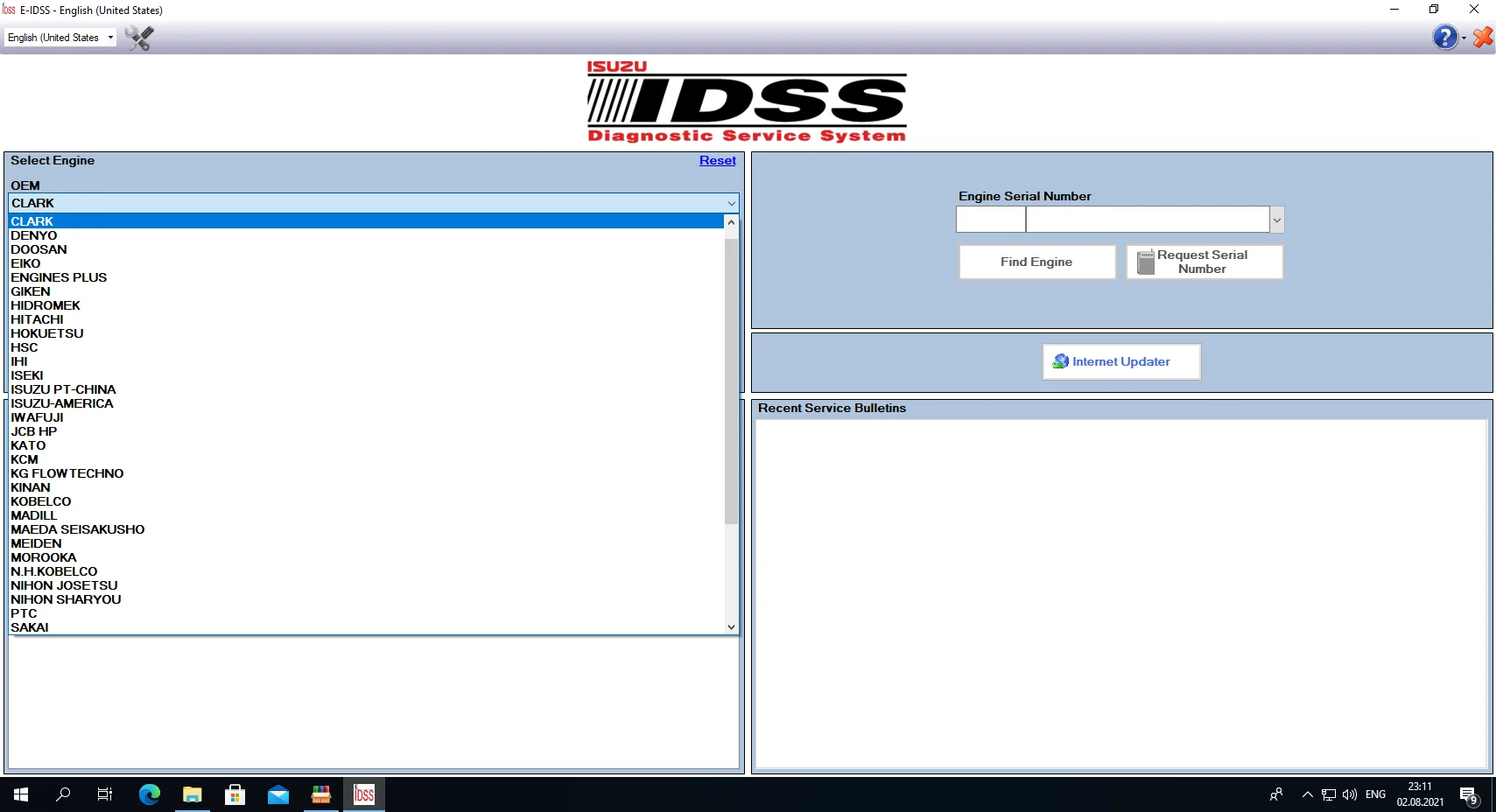1496x812 pixels.
Task: Click the Find Engine button
Action: 1037,262
